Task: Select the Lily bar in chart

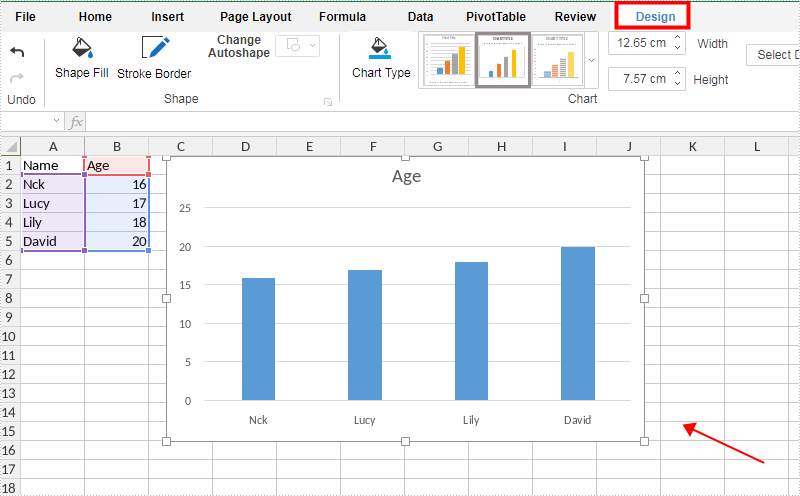Action: click(471, 331)
